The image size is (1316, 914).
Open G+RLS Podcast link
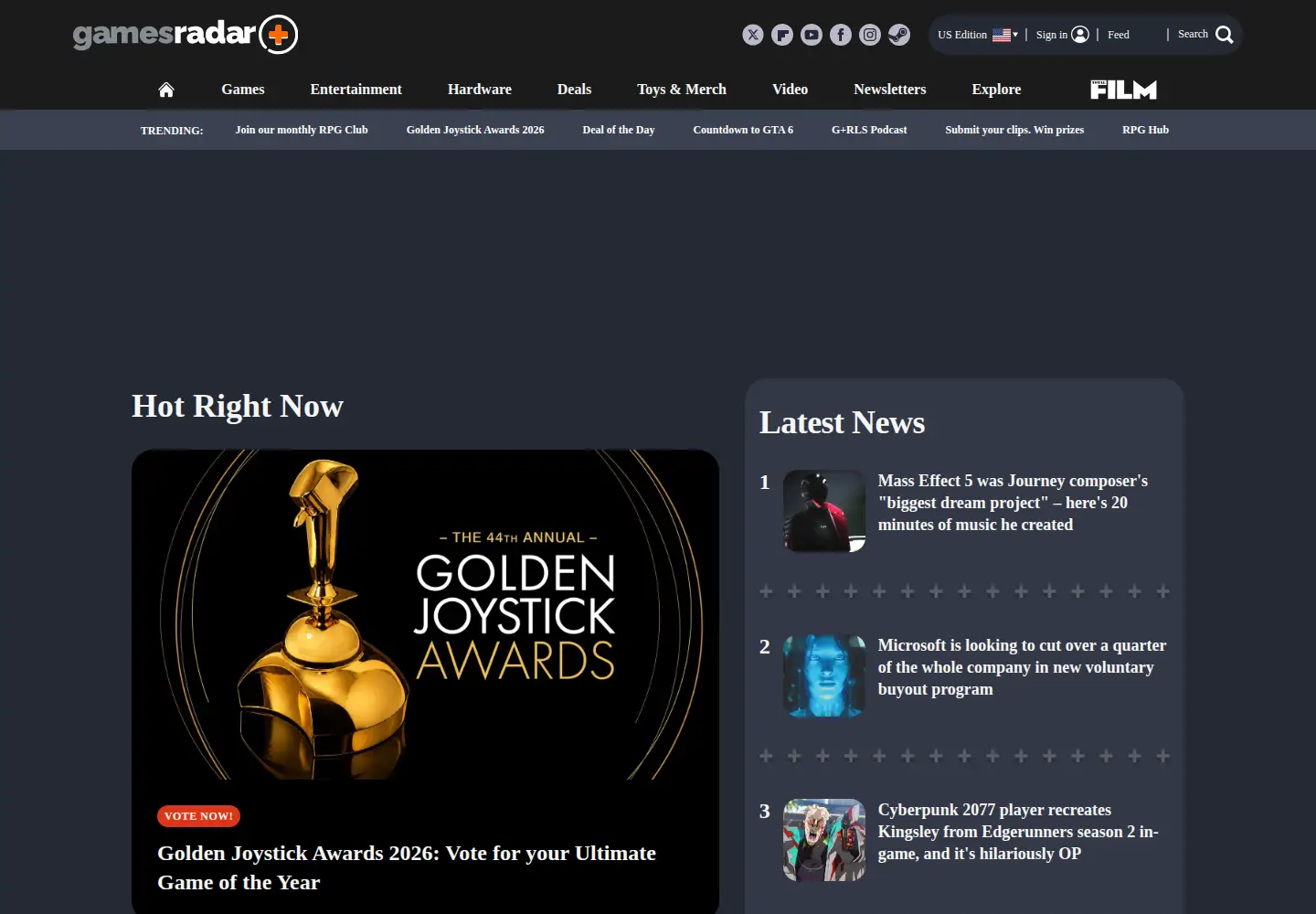869,130
